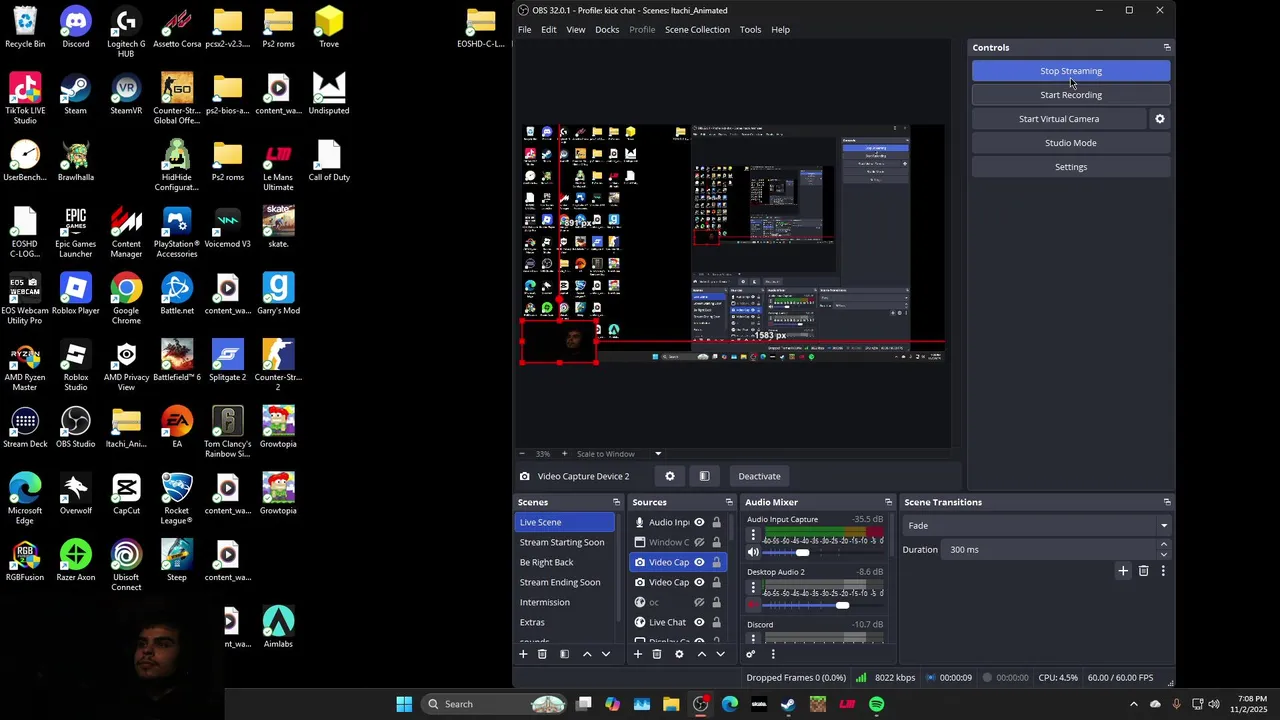Adjust Audio Input Capture volume slider
The width and height of the screenshot is (1280, 720).
pyautogui.click(x=803, y=552)
